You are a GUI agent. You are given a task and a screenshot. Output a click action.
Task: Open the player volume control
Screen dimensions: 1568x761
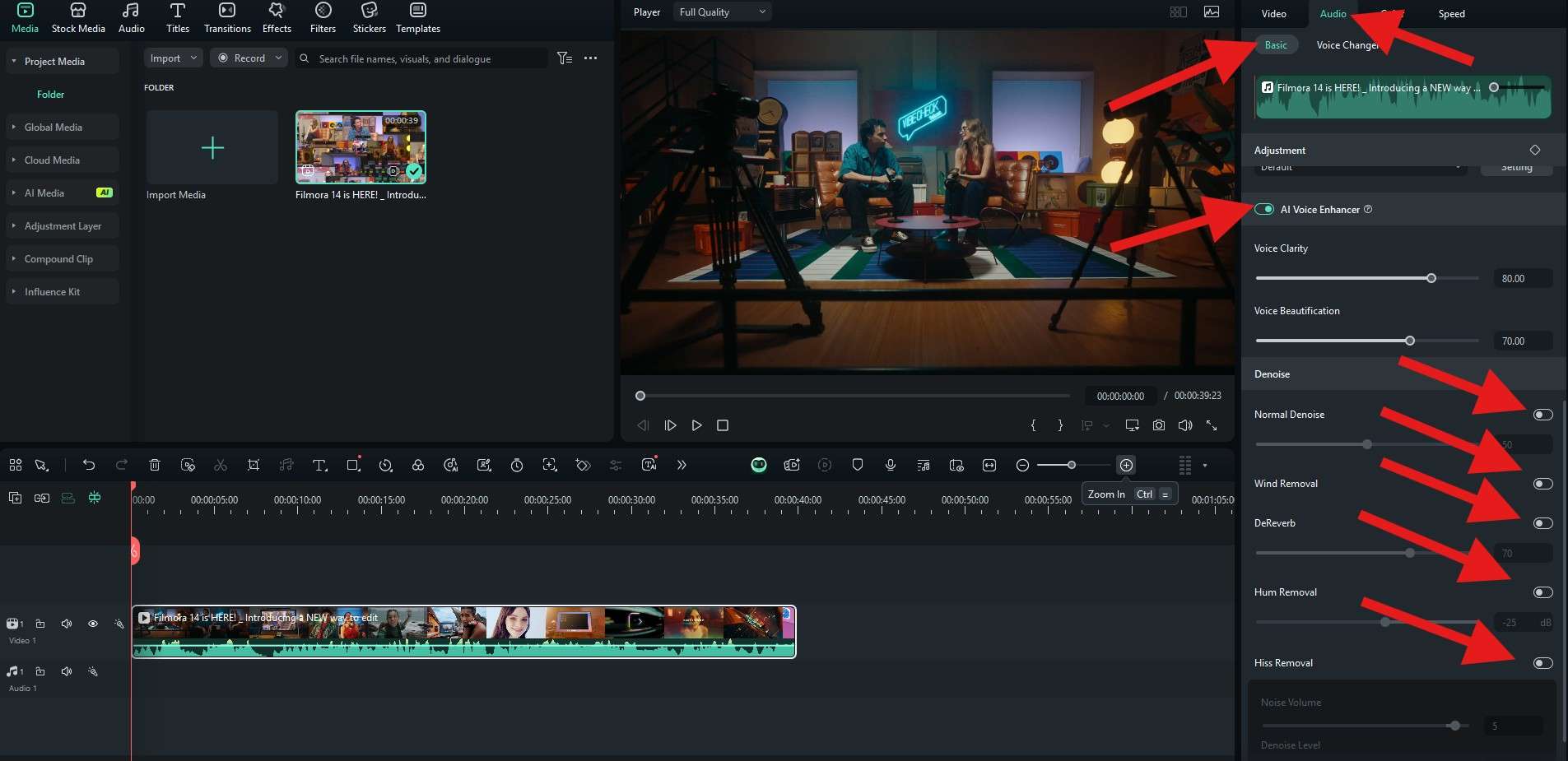click(x=1185, y=425)
